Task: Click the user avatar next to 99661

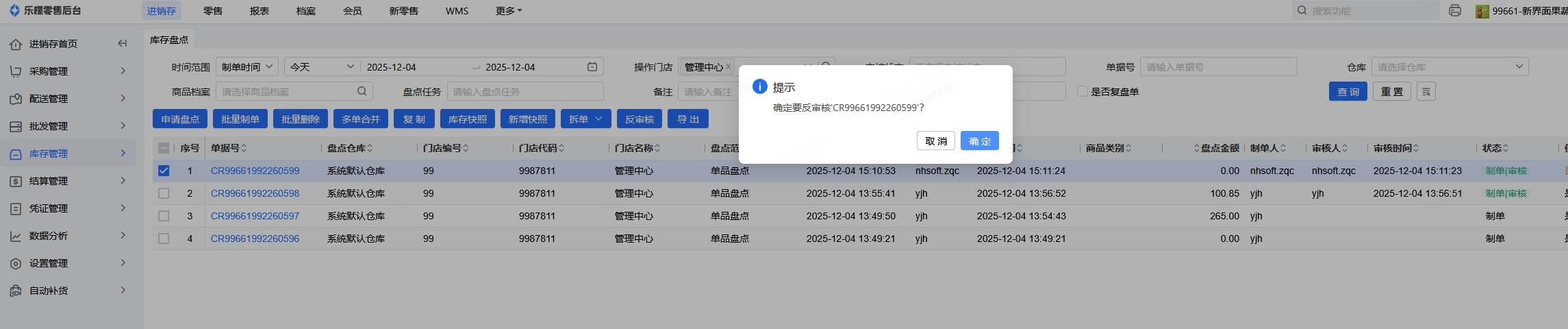Action: pyautogui.click(x=1482, y=11)
